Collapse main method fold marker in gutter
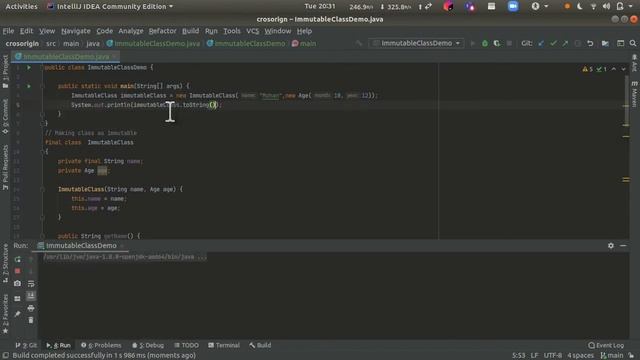Viewport: 640px width, 360px height. tap(42, 86)
